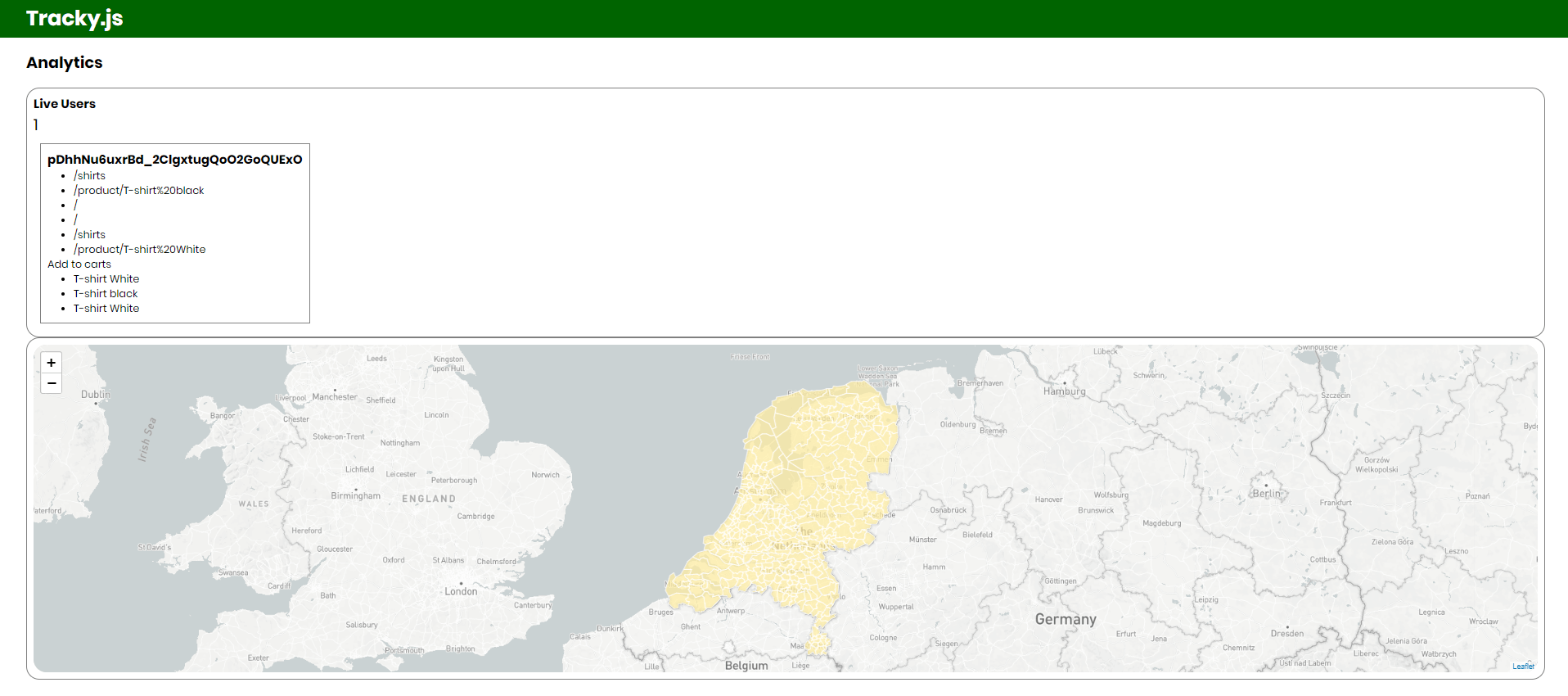Viewport: 1568px width, 696px height.
Task: Click the user ID pDhhNu6uxrBd session heading
Action: coord(174,160)
